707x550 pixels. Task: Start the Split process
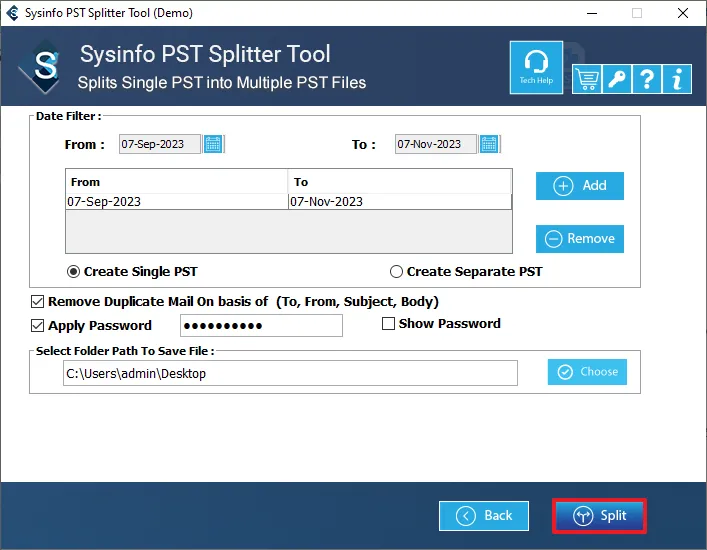click(600, 516)
